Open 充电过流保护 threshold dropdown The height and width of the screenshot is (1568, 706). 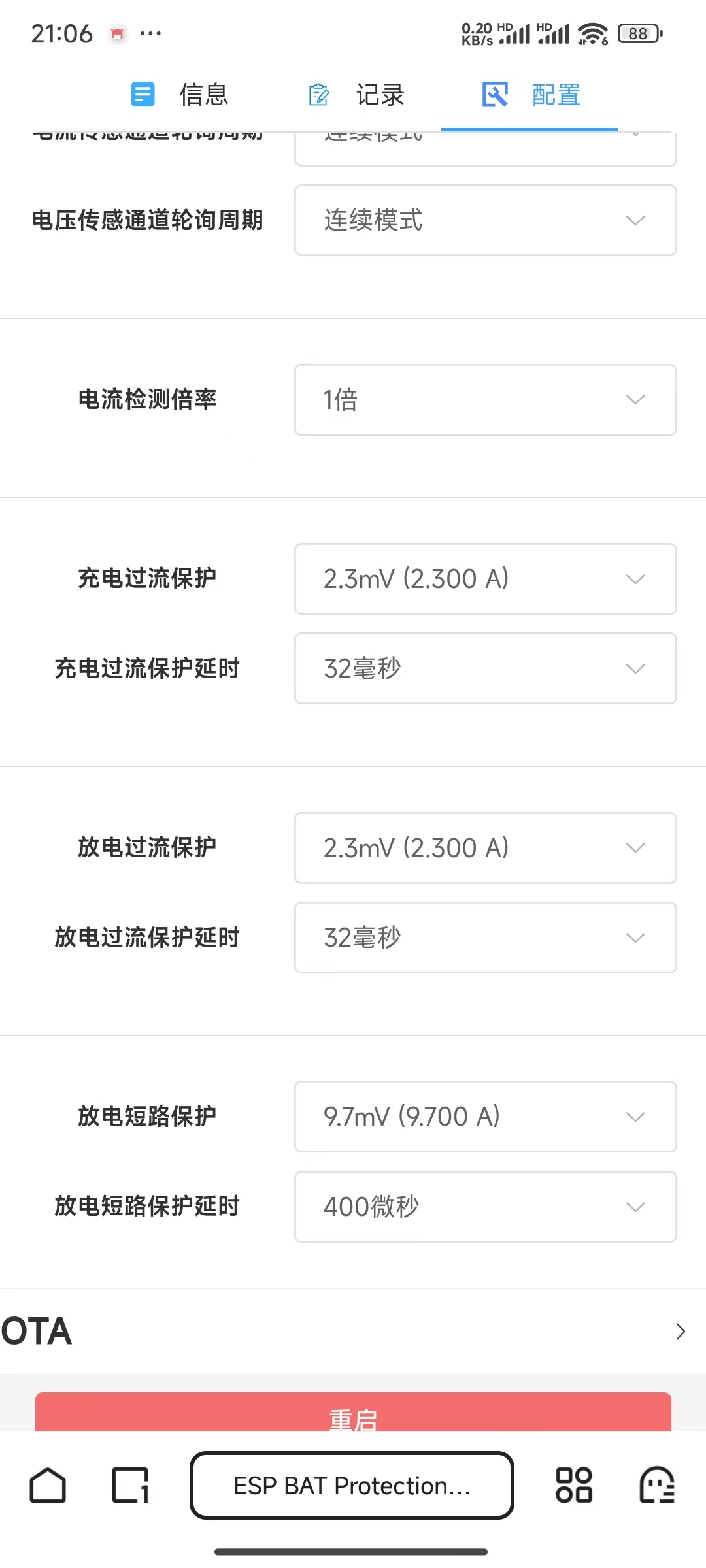click(485, 579)
